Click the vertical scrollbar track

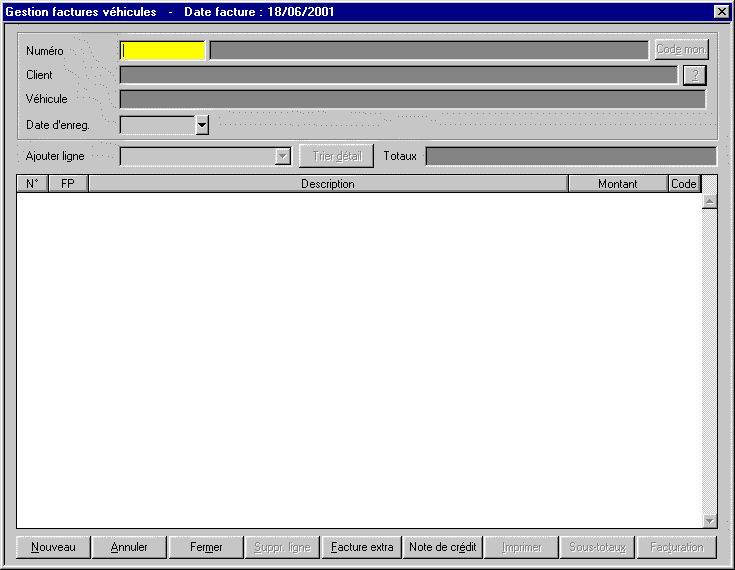[710, 361]
